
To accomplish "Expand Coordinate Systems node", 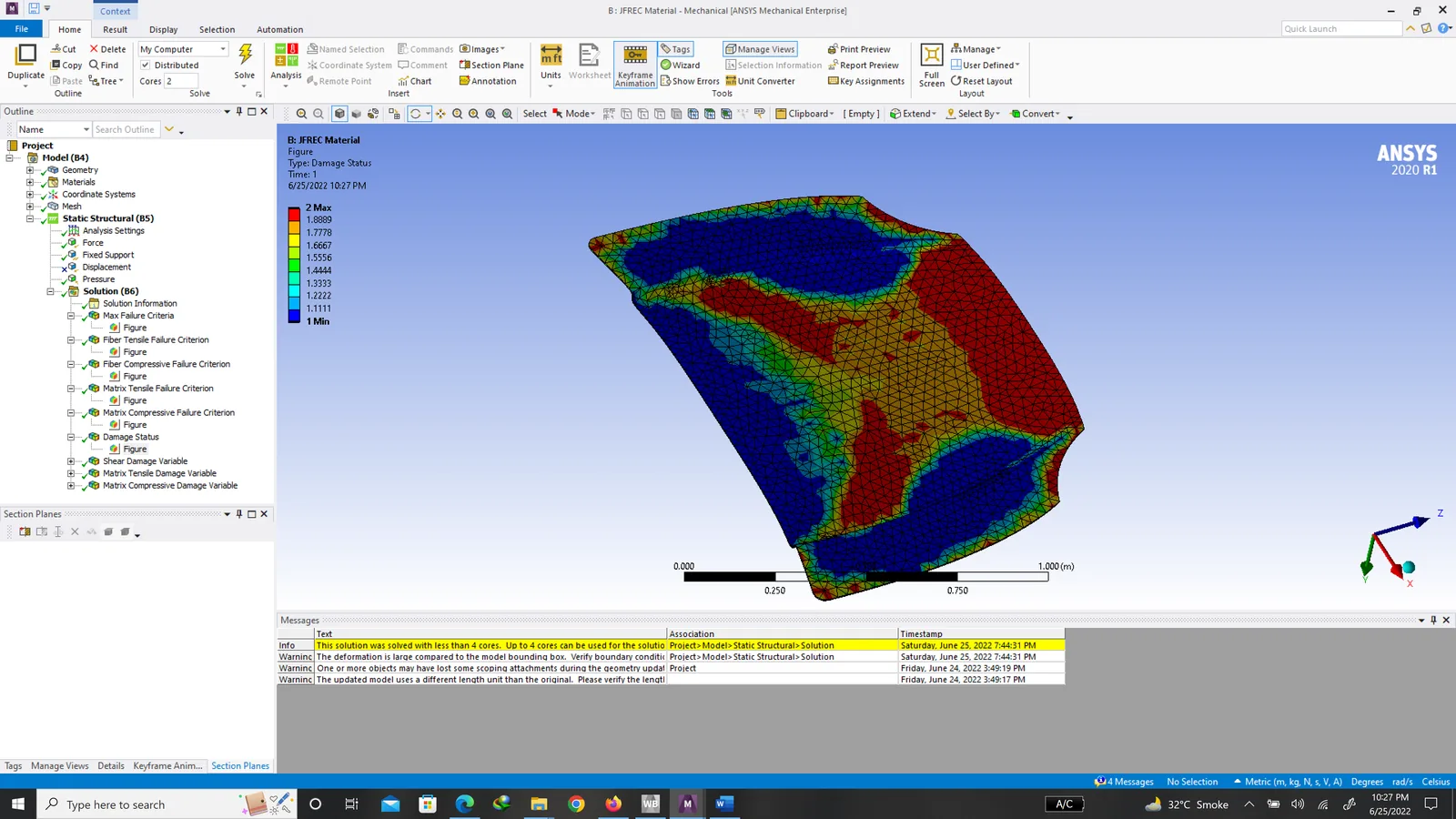I will (x=30, y=194).
